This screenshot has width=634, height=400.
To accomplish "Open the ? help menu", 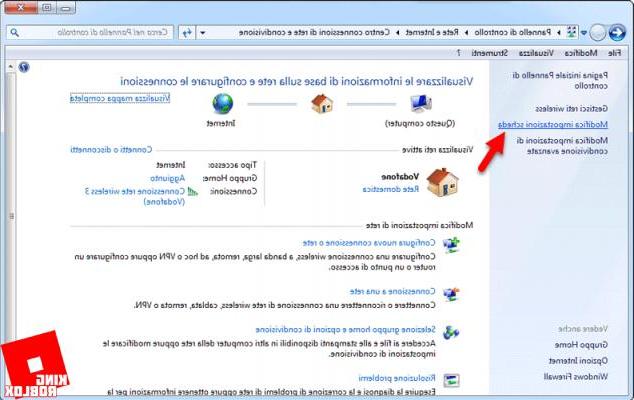I will click(459, 53).
